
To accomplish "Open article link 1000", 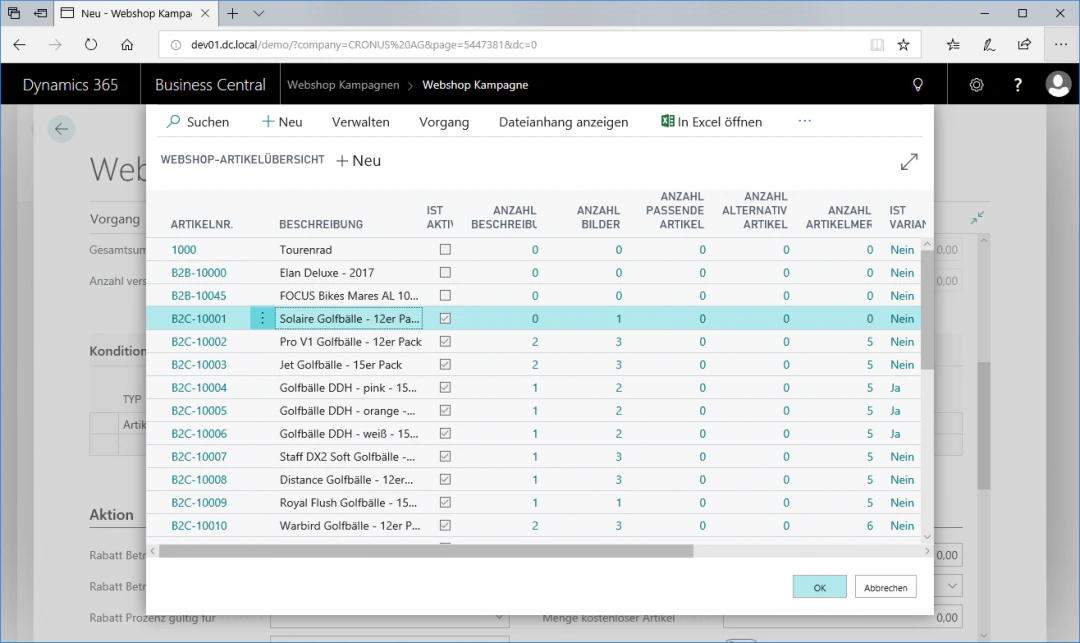I will [183, 249].
